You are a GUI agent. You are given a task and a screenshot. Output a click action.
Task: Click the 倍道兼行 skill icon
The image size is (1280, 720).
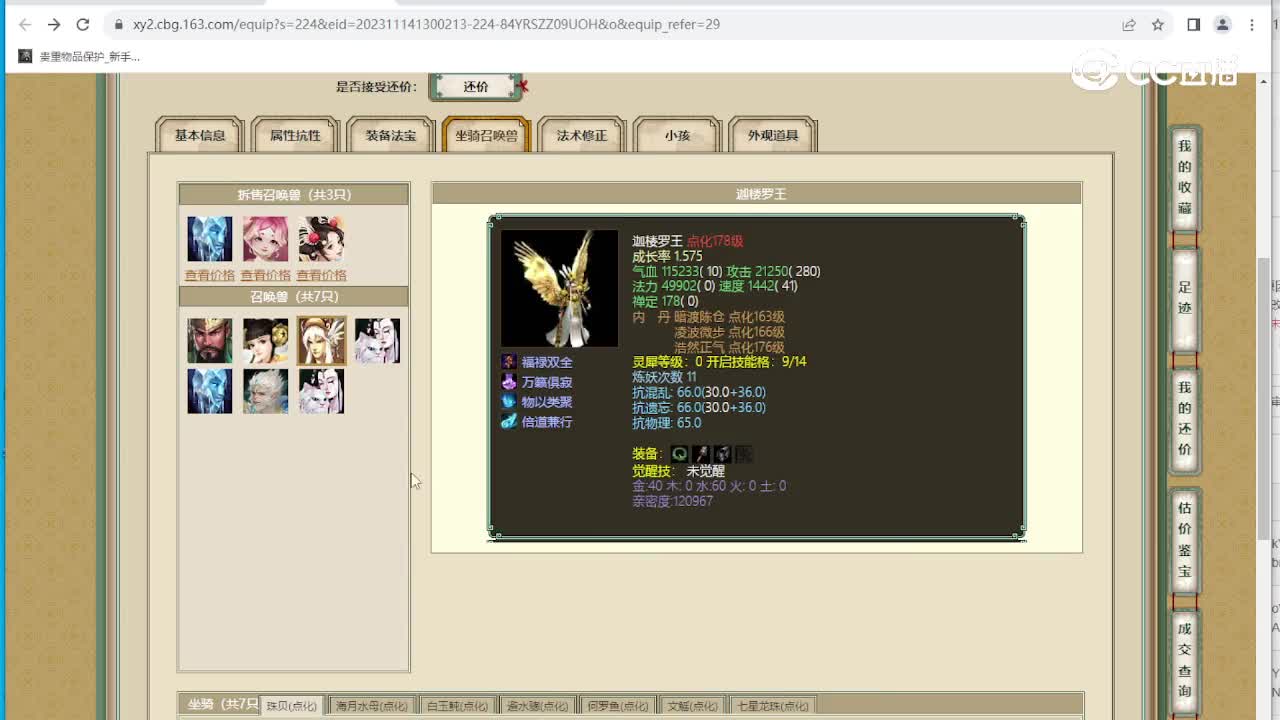tap(509, 422)
